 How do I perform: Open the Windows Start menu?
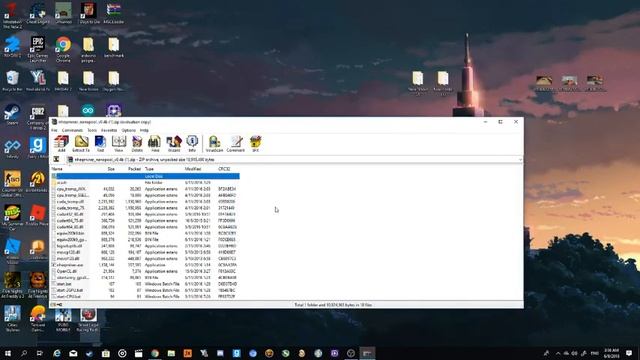[7, 353]
